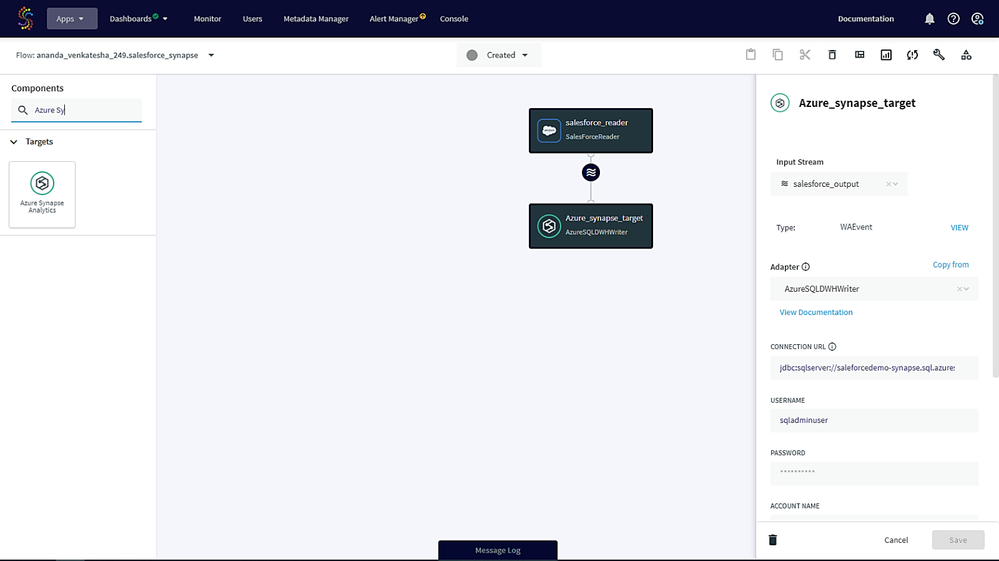Click the properties panel scrollbar
The image size is (999, 561).
995,226
